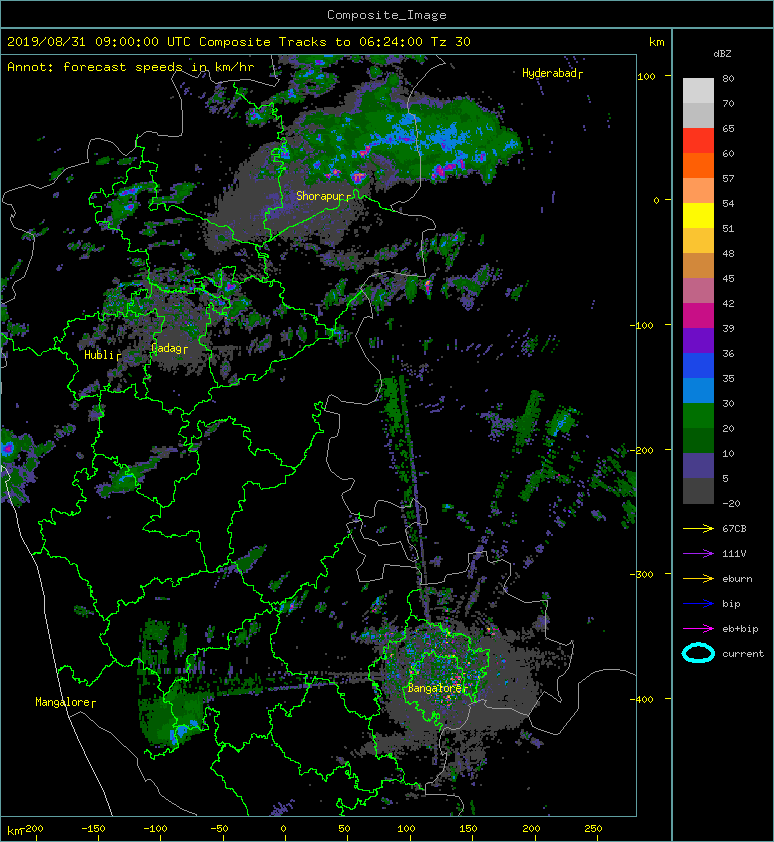774x842 pixels.
Task: Click the -20 label on the dBZ scale
Action: point(731,504)
